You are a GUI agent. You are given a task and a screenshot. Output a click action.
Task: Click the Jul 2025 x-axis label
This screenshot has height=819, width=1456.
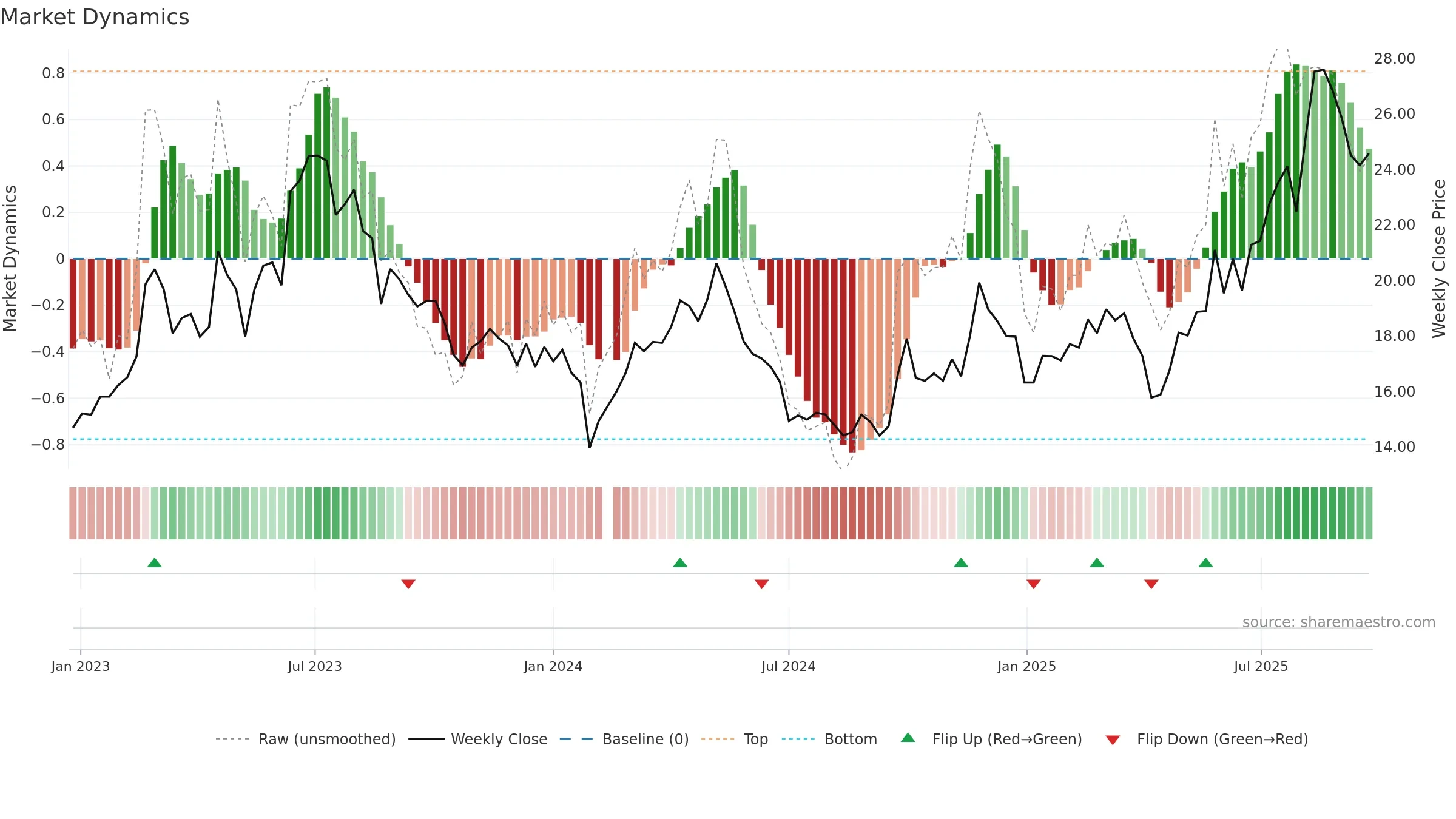pos(1261,666)
